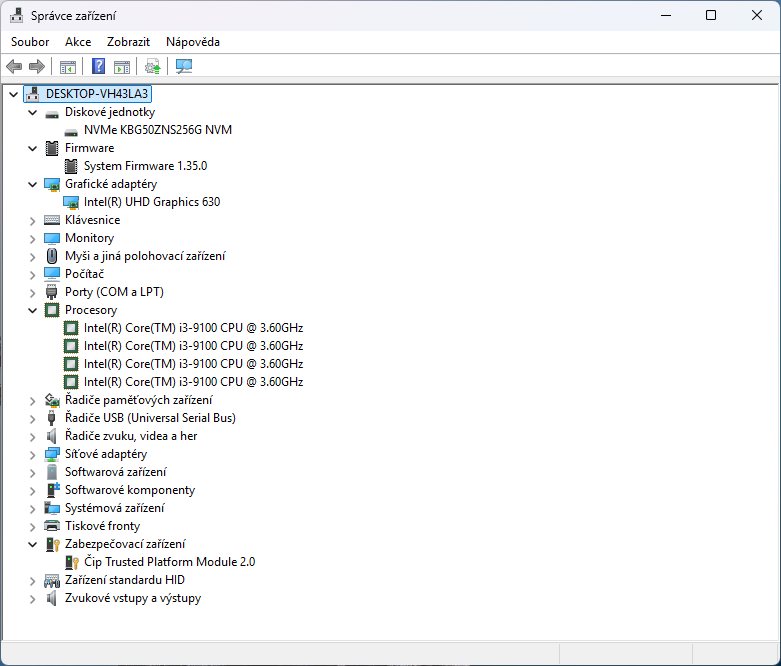Click the Back arrow toolbar icon

pyautogui.click(x=14, y=66)
